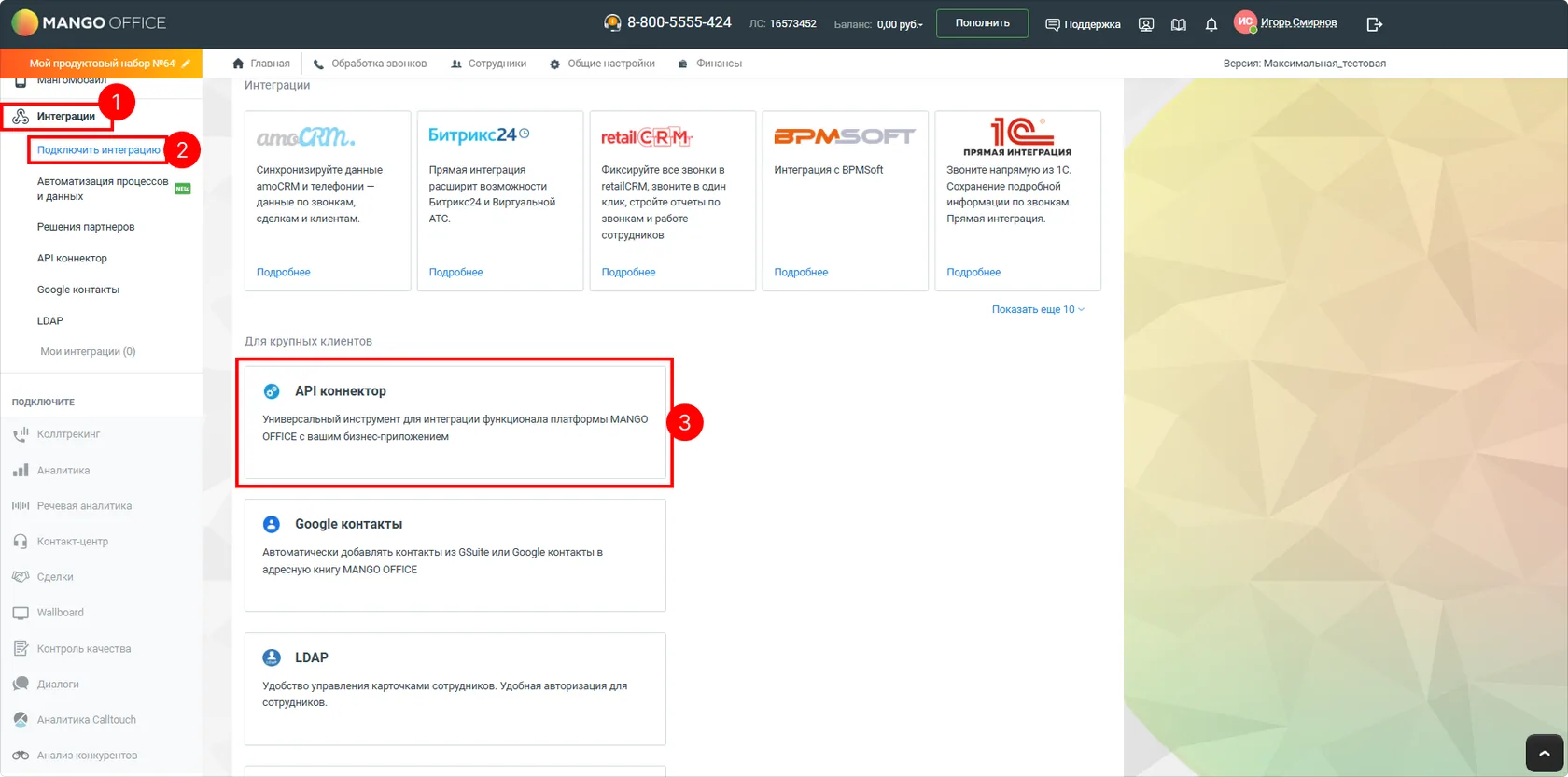
Task: Click the scroll-to-top arrow button
Action: point(1544,753)
